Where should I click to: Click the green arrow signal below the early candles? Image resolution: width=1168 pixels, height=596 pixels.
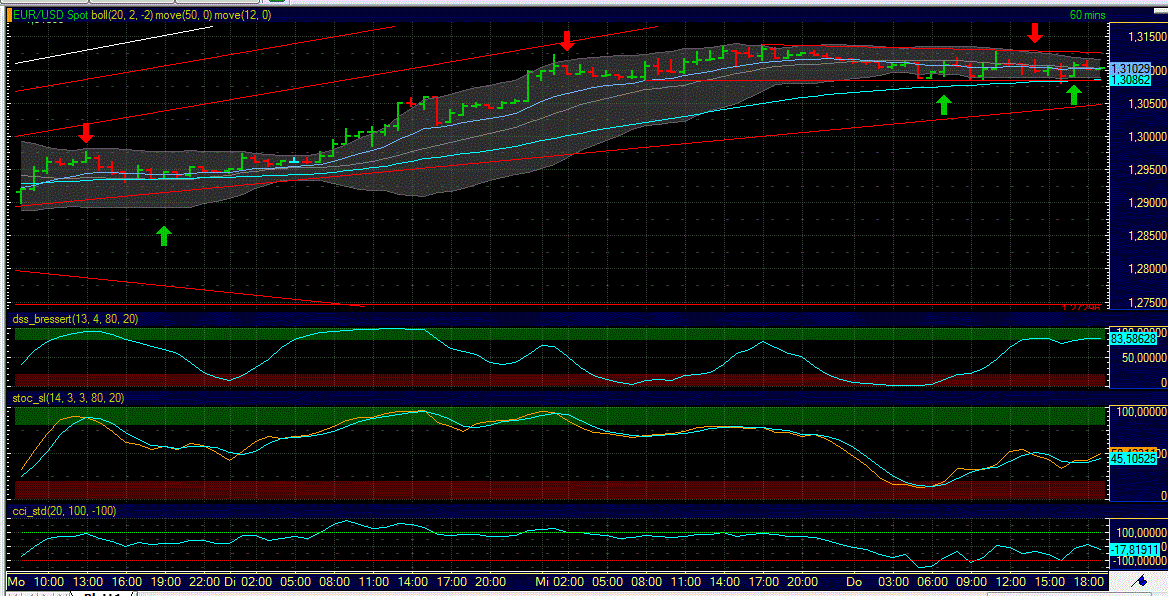click(163, 236)
